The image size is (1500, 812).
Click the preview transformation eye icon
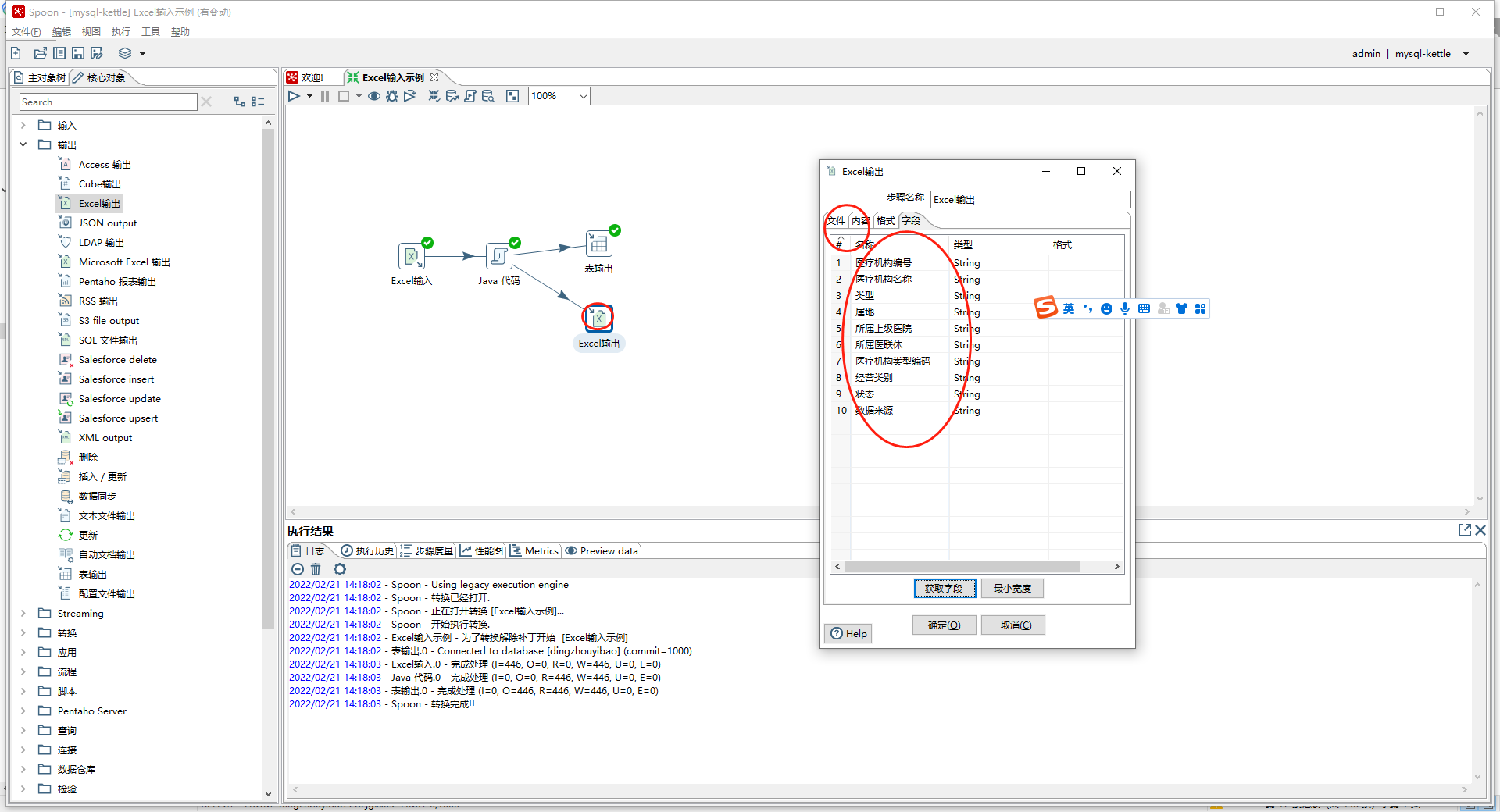click(374, 96)
